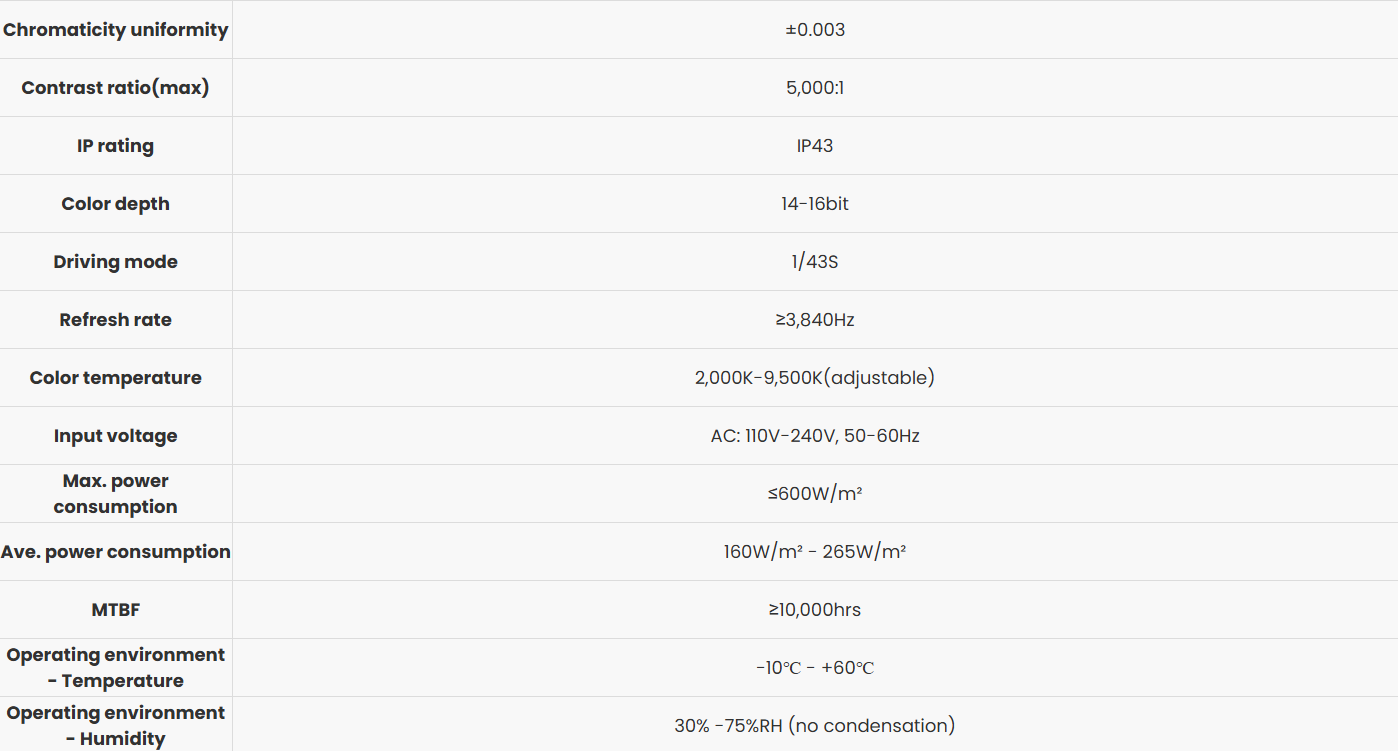Click the Driving mode label
The width and height of the screenshot is (1398, 751).
116,262
